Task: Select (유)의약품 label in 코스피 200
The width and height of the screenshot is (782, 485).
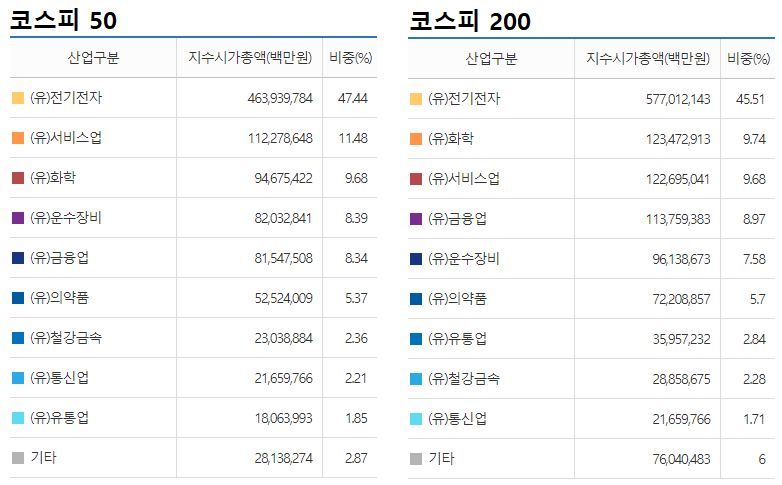Action: coord(457,299)
